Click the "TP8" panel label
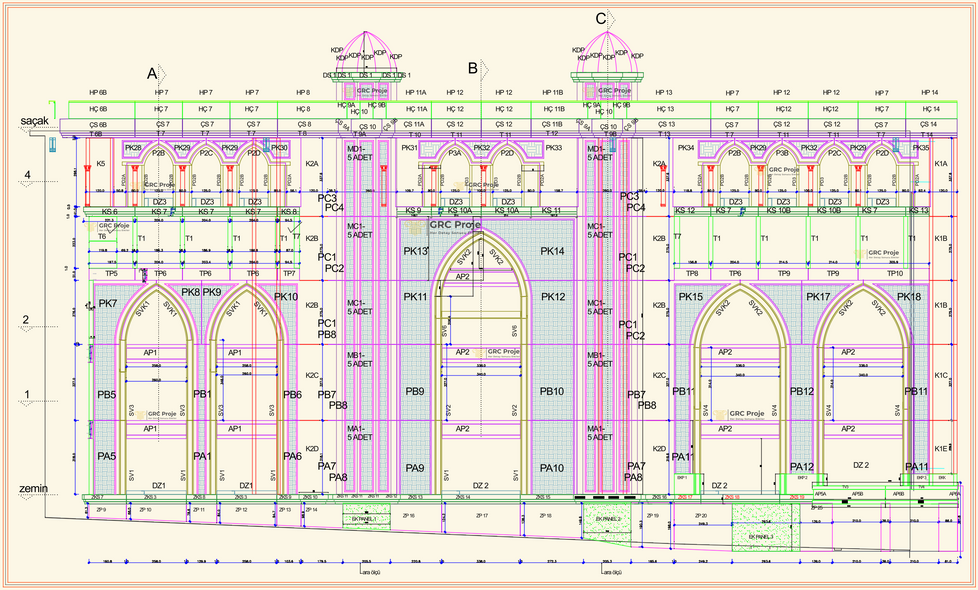This screenshot has height=590, width=978. 692,274
